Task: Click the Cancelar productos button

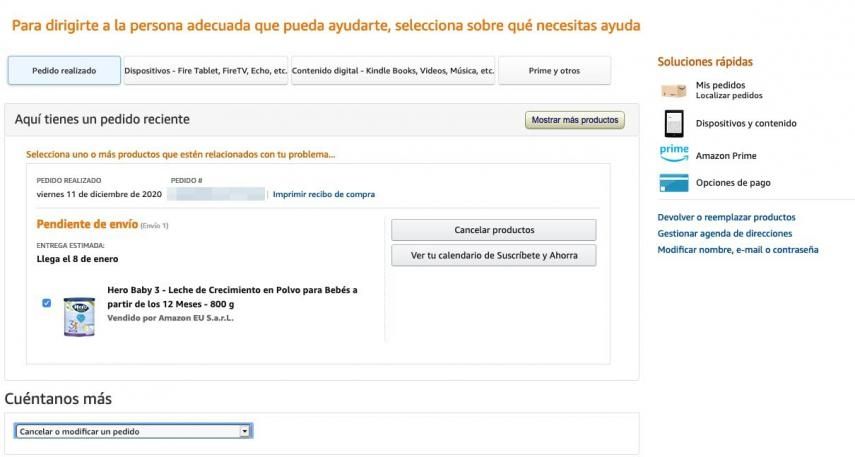Action: (493, 230)
